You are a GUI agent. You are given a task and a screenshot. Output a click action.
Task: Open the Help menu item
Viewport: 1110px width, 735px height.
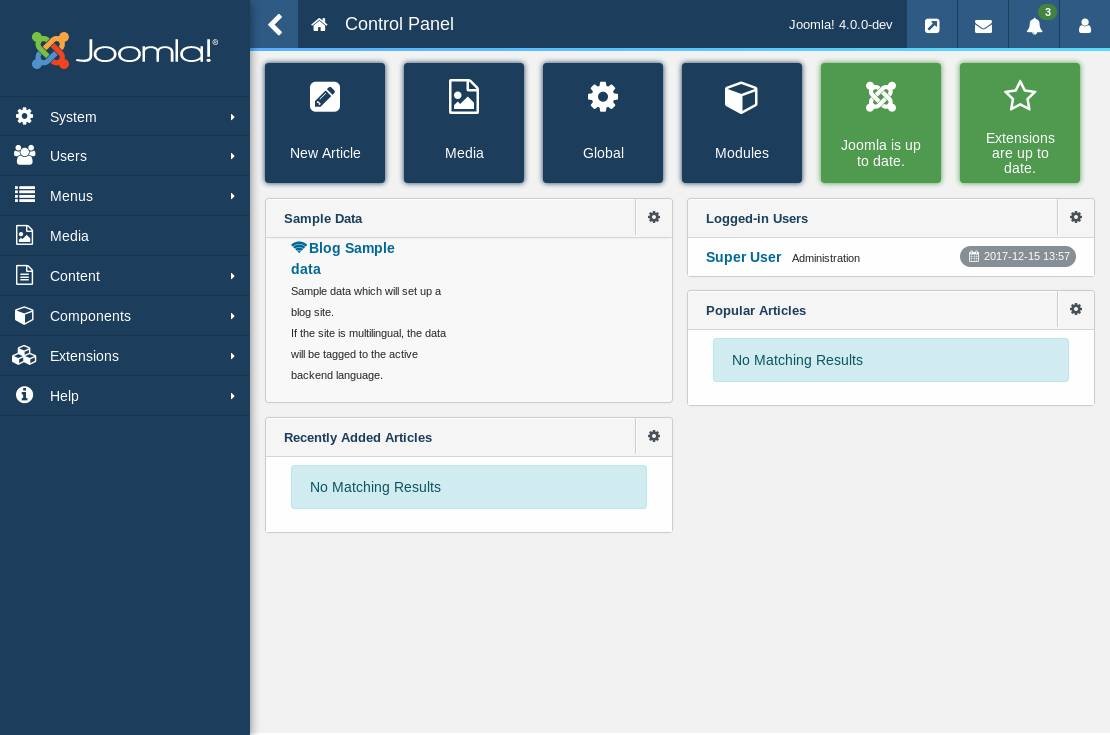(125, 396)
